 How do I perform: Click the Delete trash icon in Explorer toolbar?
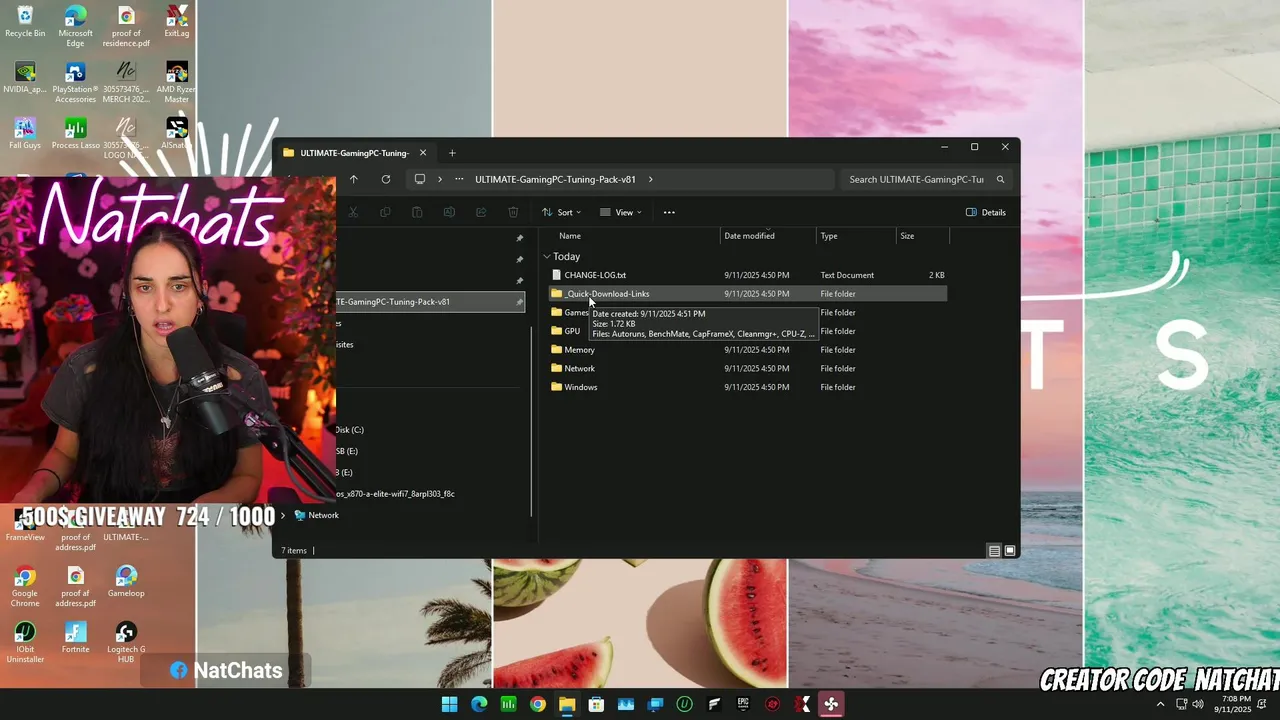tap(513, 212)
